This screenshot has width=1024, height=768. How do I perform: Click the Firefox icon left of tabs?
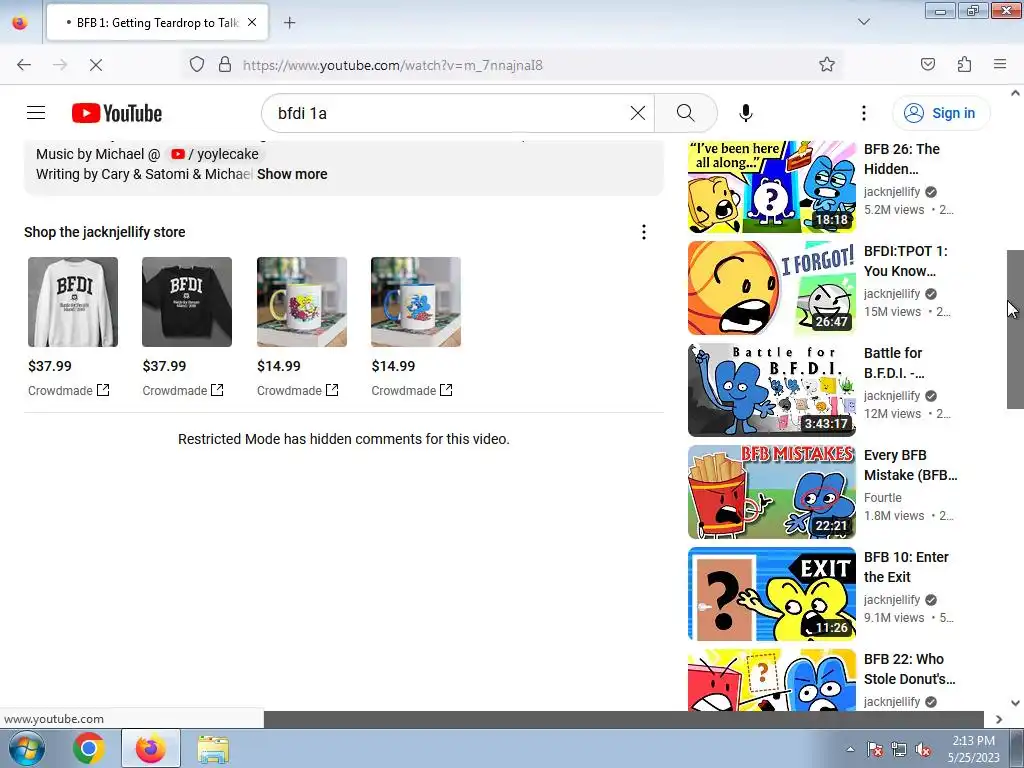[x=20, y=22]
